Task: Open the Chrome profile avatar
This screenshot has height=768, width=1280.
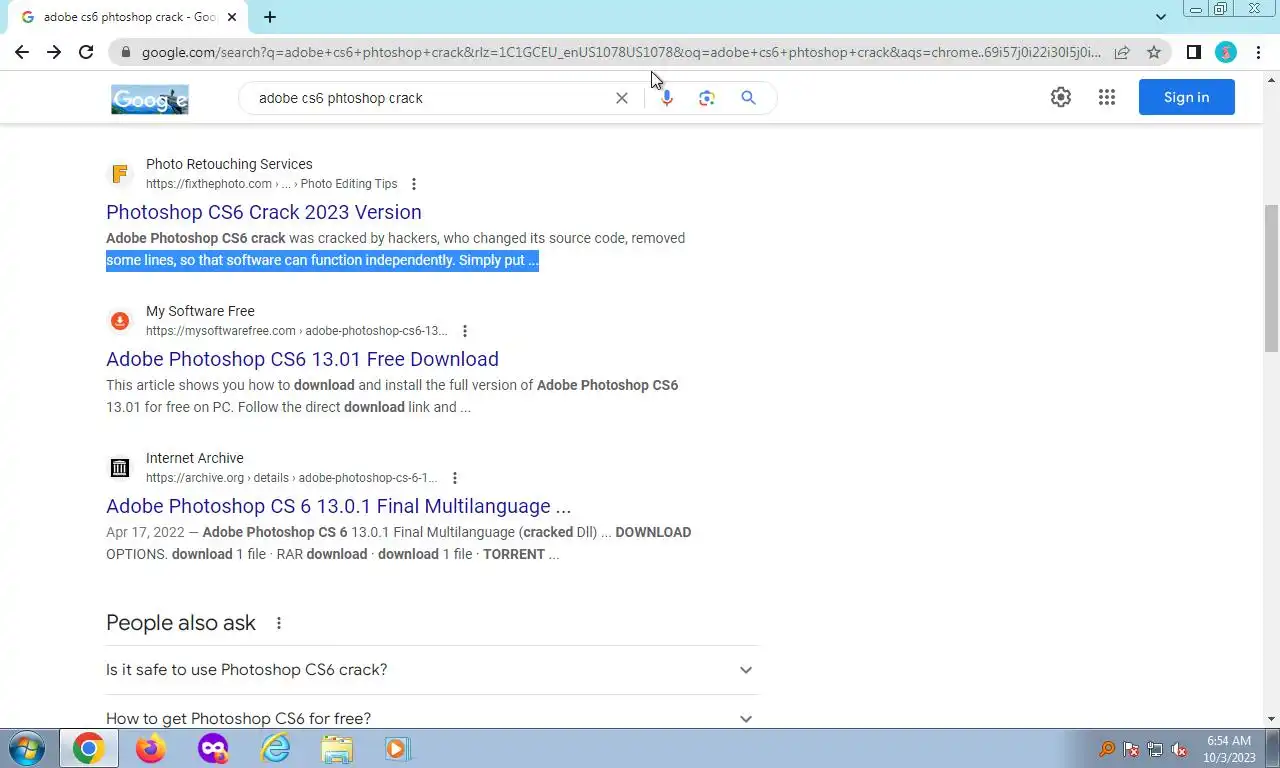Action: point(1226,52)
